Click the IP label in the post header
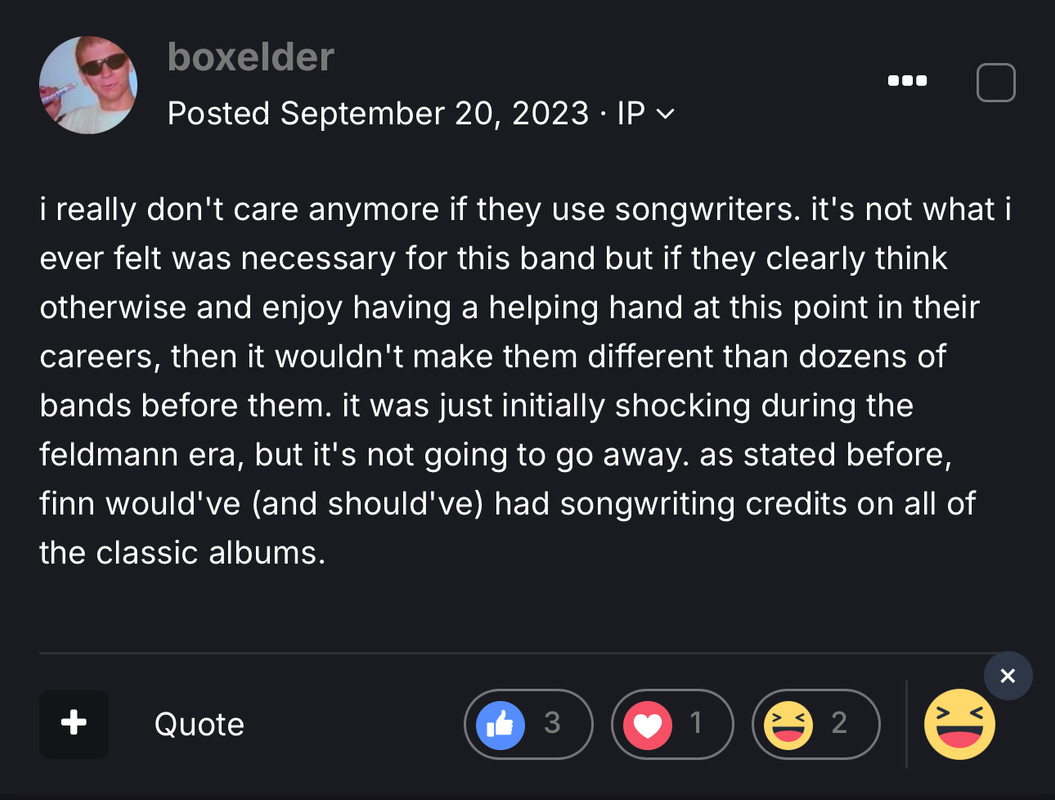1055x800 pixels. [x=631, y=113]
